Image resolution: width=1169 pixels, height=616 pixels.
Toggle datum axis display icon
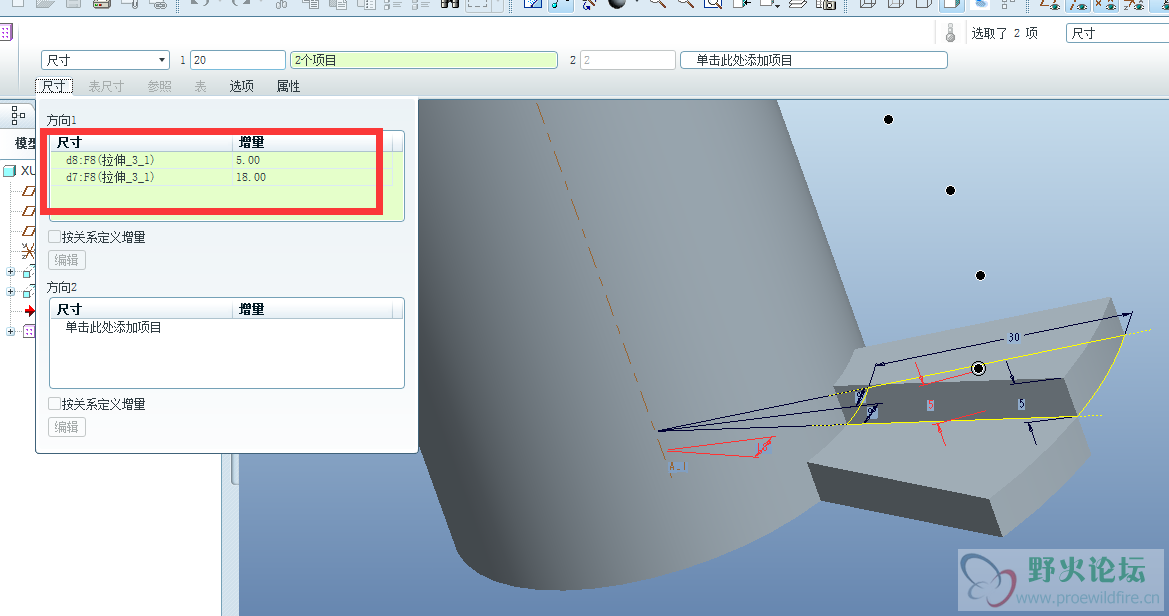pyautogui.click(x=1078, y=4)
